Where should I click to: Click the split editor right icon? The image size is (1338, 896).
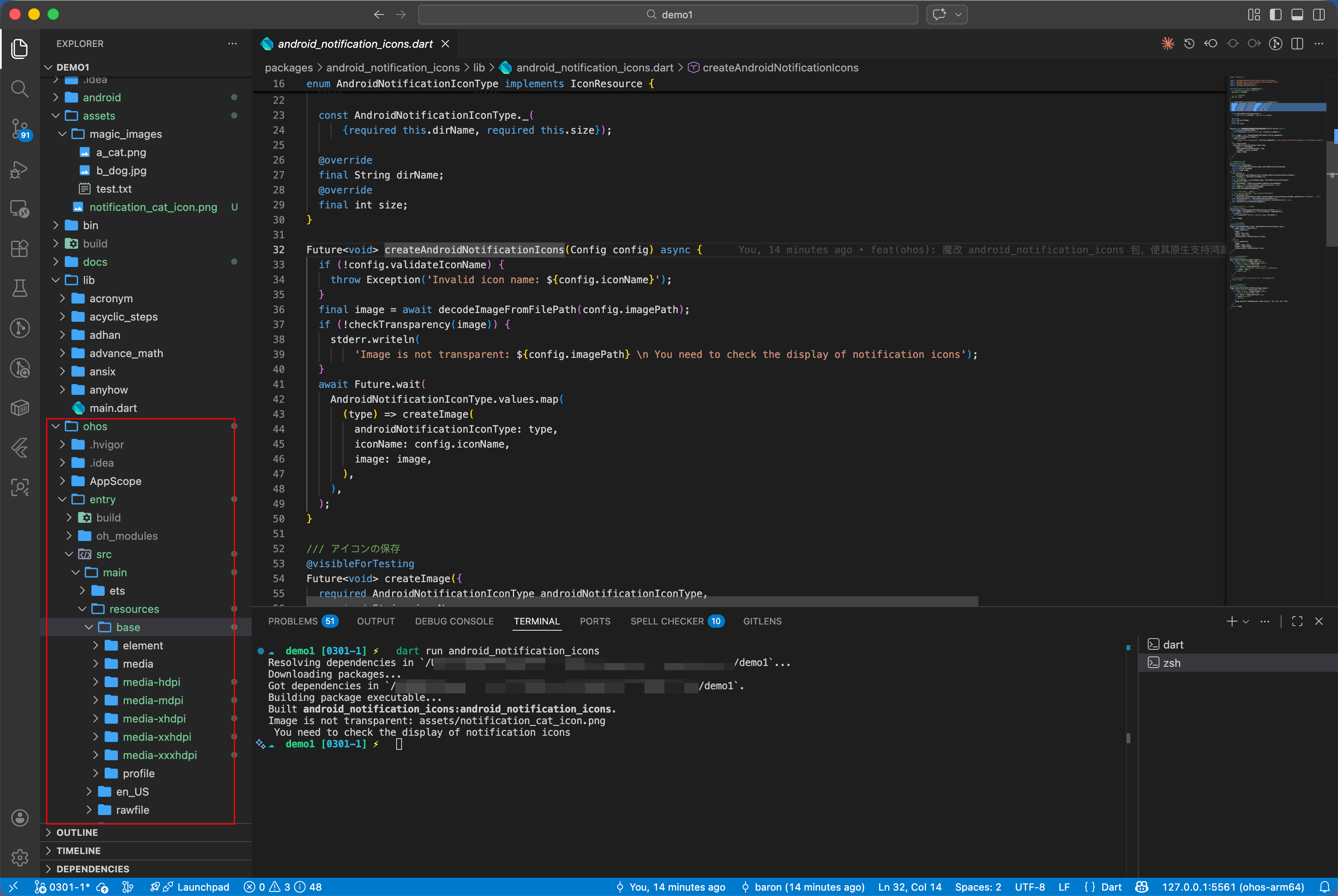[1297, 44]
